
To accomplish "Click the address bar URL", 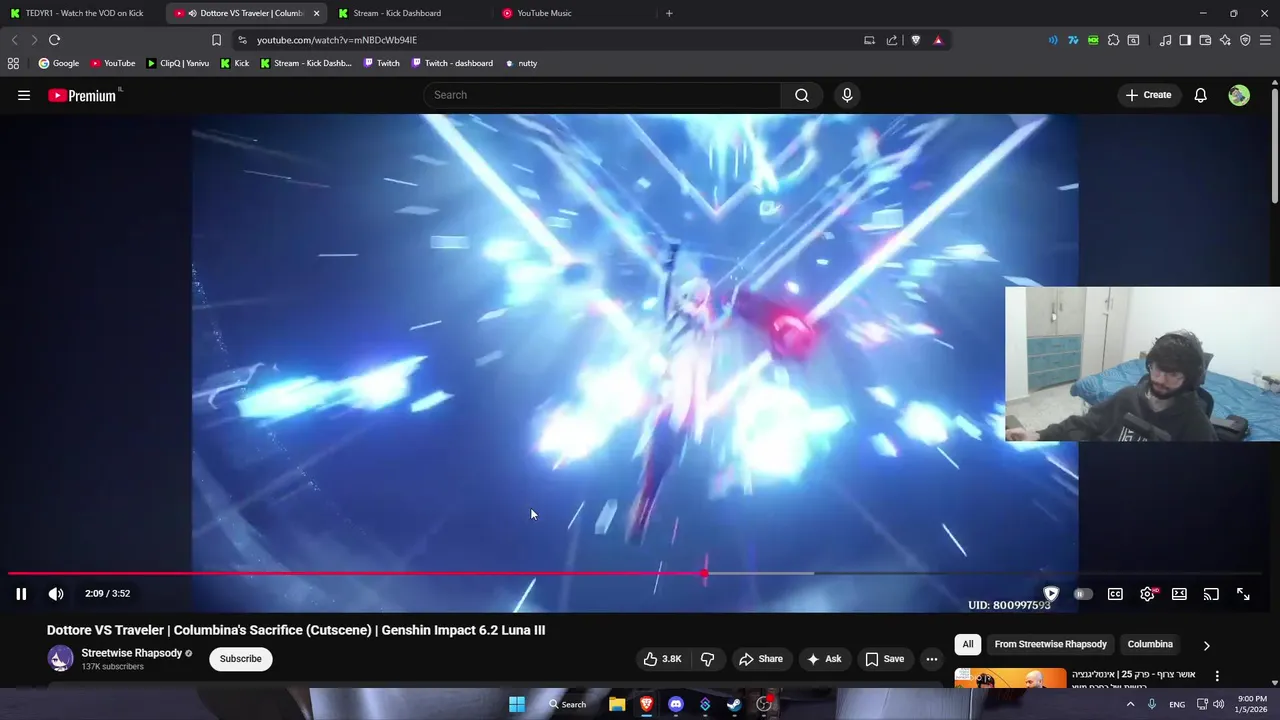I will [337, 40].
